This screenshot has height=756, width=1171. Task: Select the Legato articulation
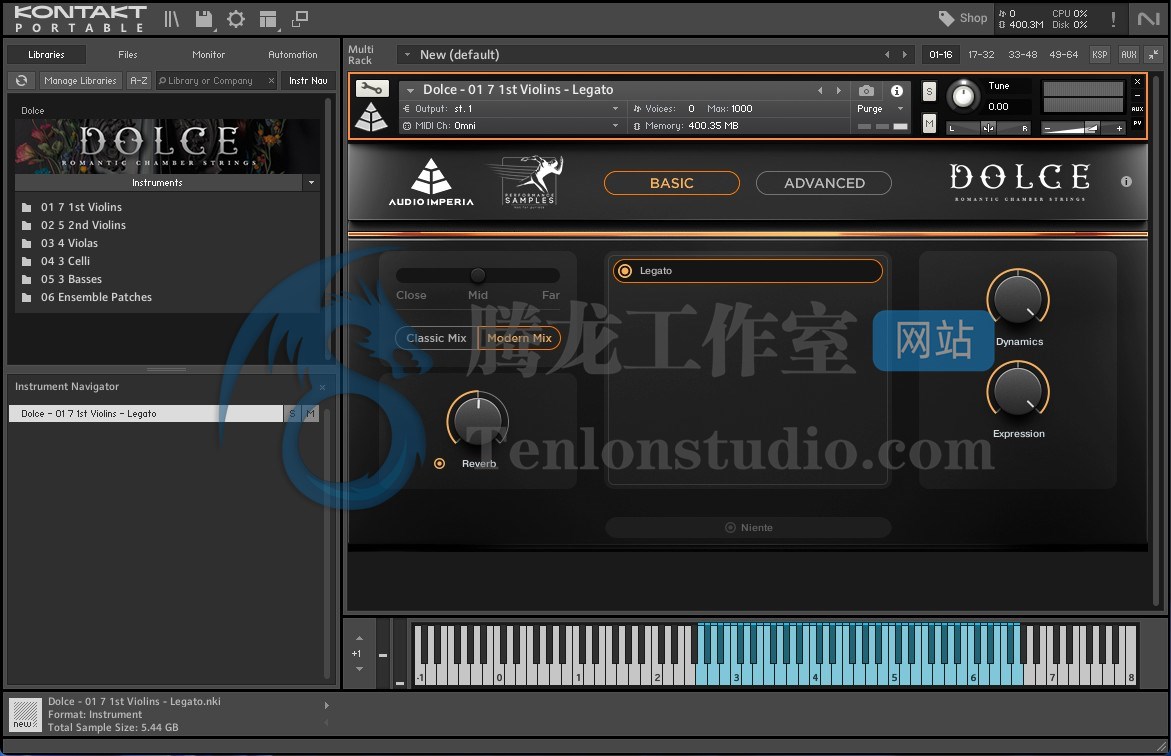[748, 270]
